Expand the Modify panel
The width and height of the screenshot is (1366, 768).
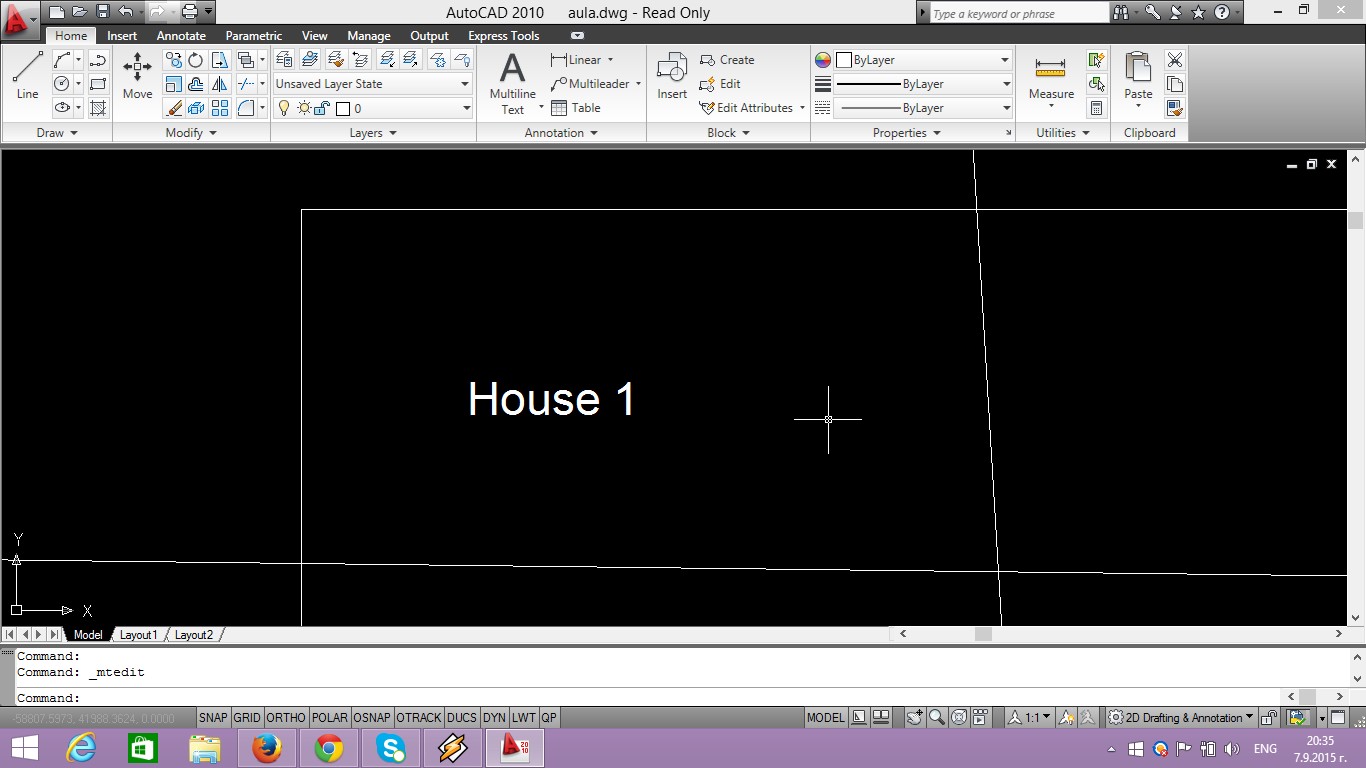click(191, 133)
